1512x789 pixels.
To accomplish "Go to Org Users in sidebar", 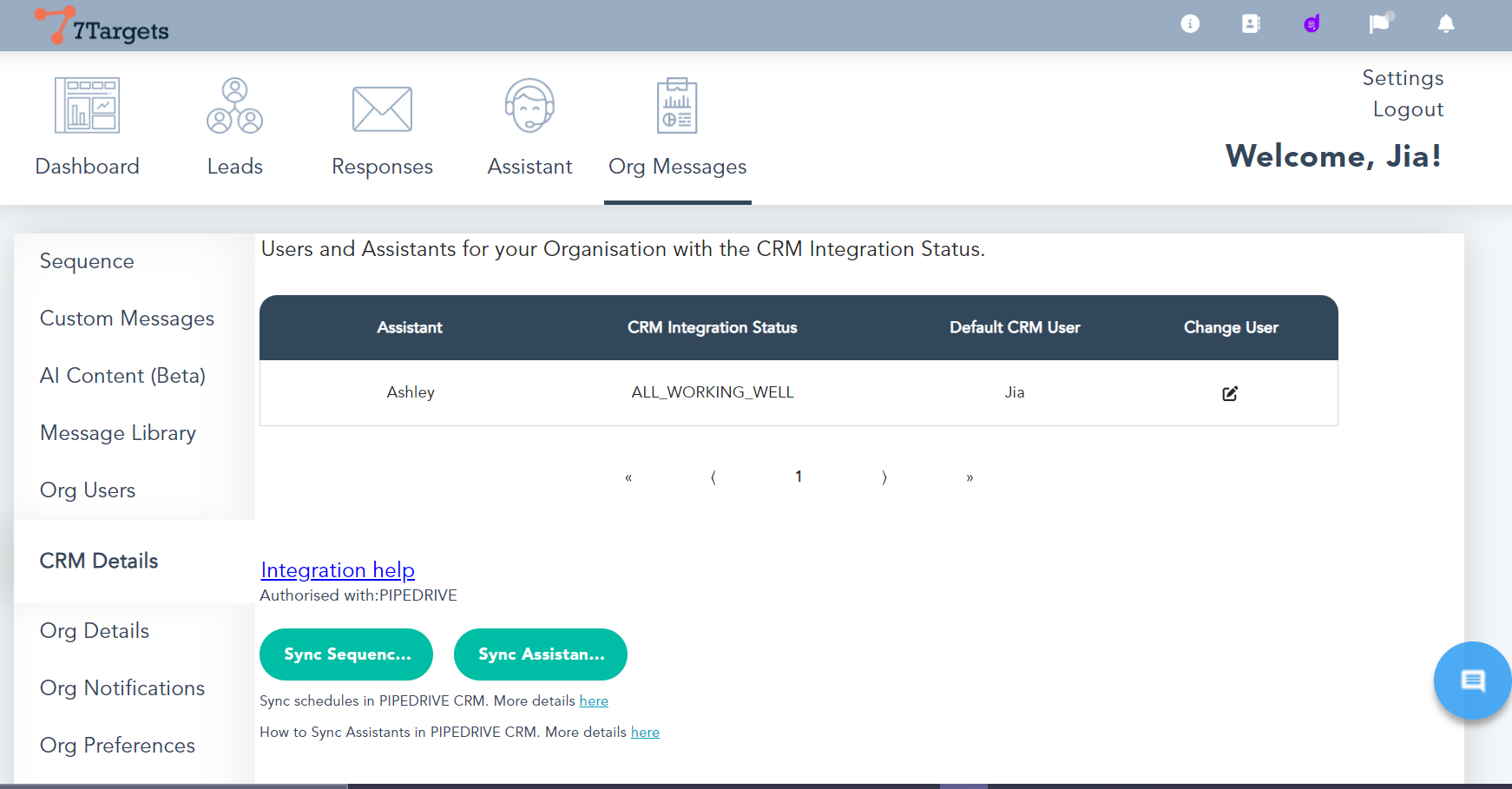I will point(88,490).
